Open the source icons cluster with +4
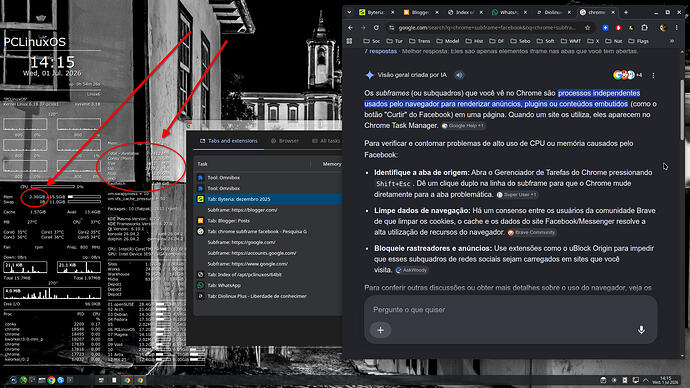 628,75
